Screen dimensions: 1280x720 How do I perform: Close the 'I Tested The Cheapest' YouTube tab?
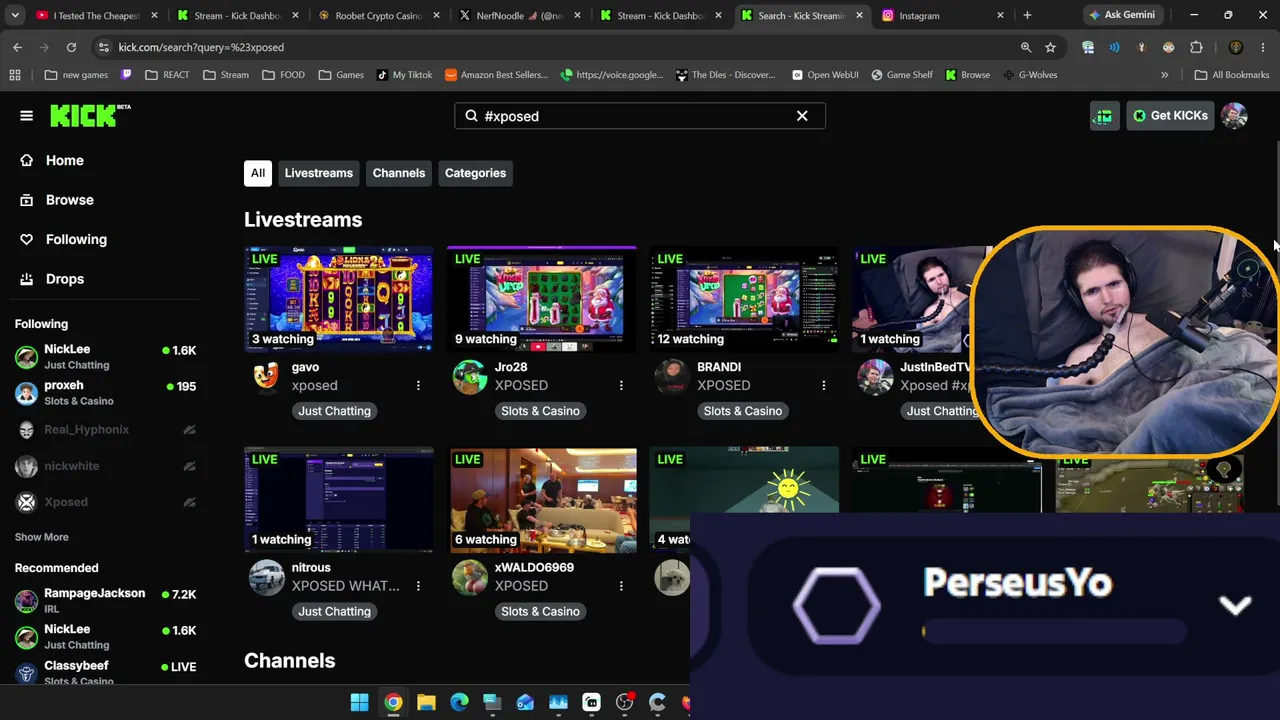point(154,15)
